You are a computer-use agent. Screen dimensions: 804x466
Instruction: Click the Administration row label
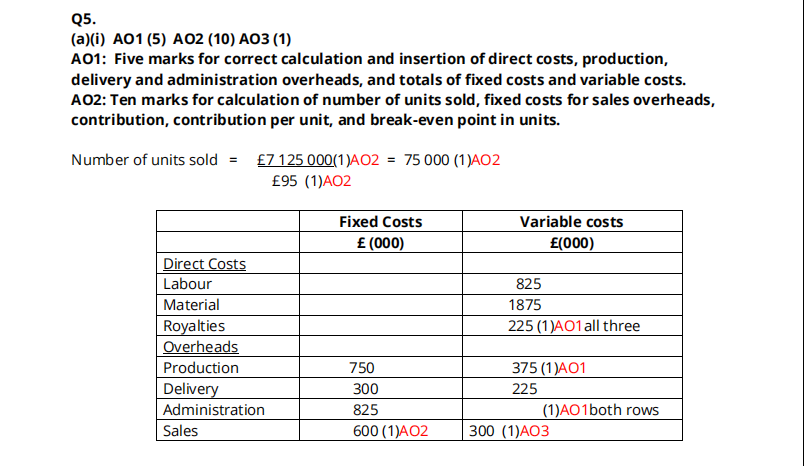(213, 410)
